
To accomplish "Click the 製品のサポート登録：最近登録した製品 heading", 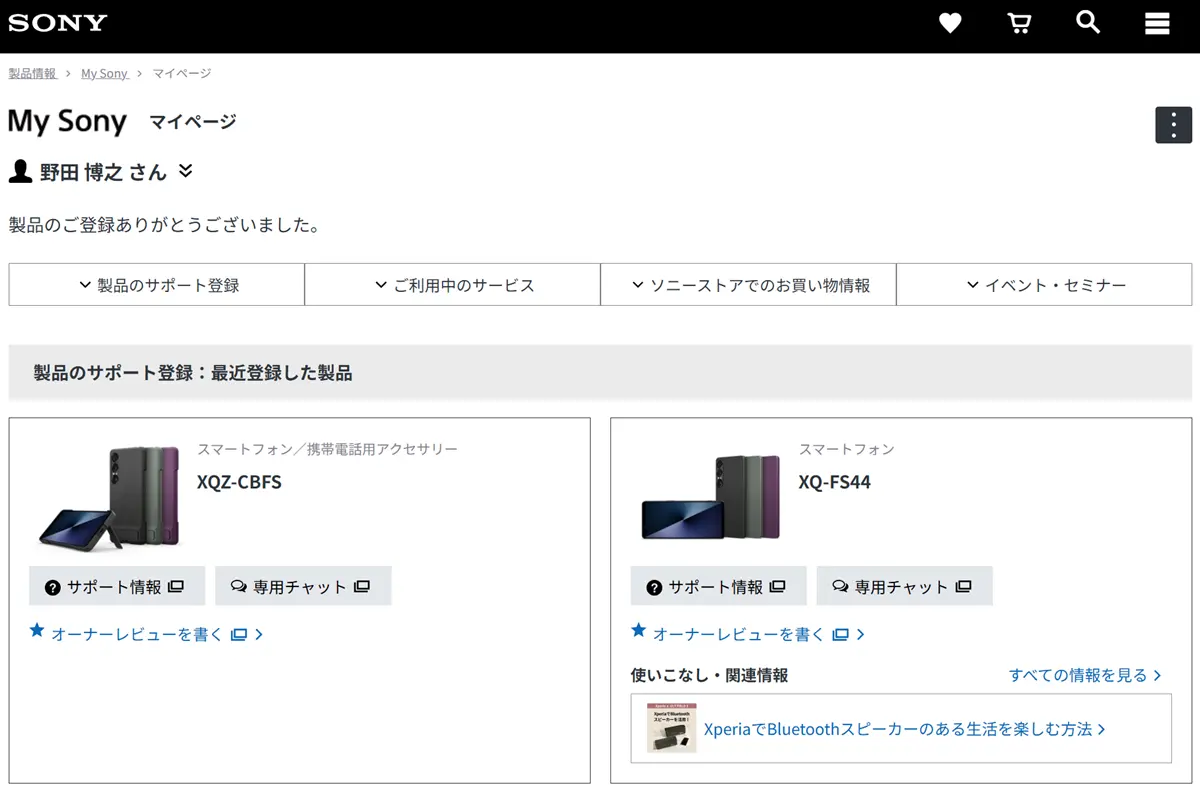I will (x=192, y=373).
